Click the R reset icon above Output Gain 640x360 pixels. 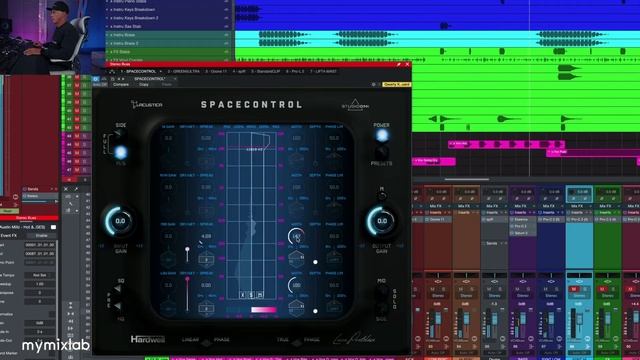coord(382,196)
